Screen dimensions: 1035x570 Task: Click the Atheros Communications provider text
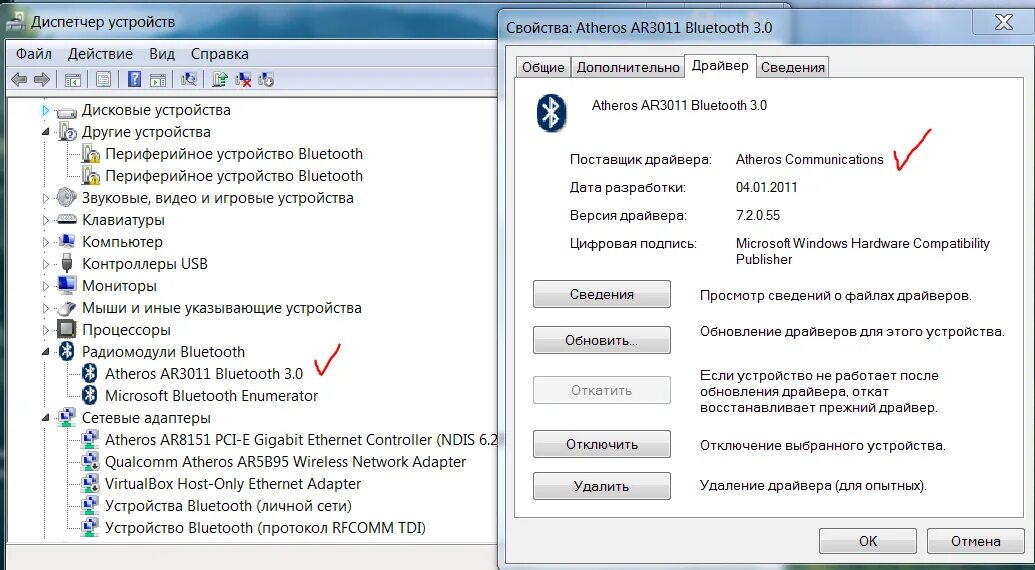click(809, 159)
